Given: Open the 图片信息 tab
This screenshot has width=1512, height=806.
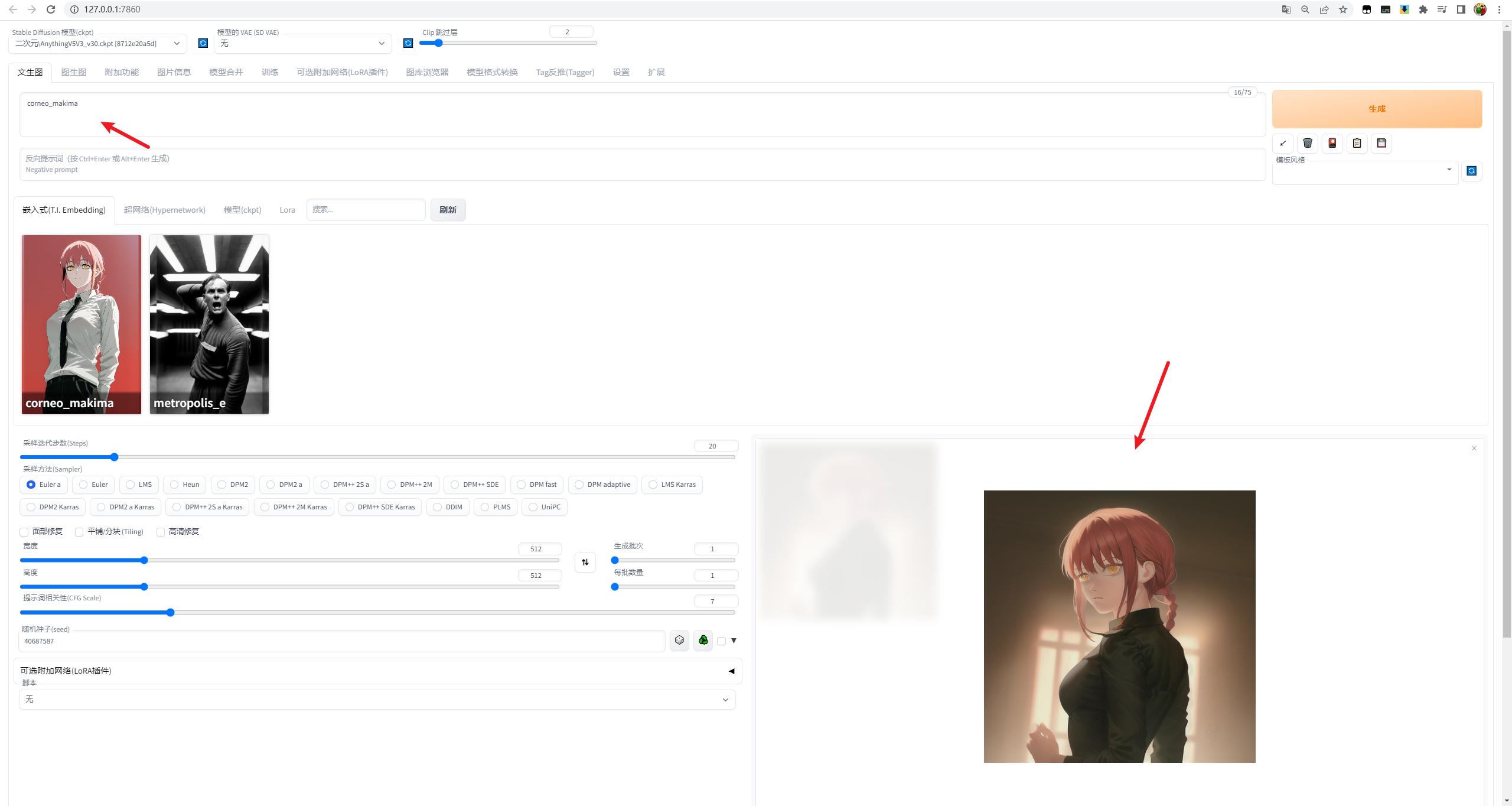Looking at the screenshot, I should coord(174,72).
